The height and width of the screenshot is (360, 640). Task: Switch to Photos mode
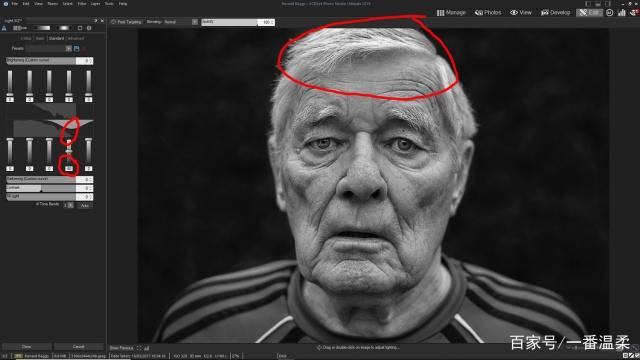[x=488, y=13]
